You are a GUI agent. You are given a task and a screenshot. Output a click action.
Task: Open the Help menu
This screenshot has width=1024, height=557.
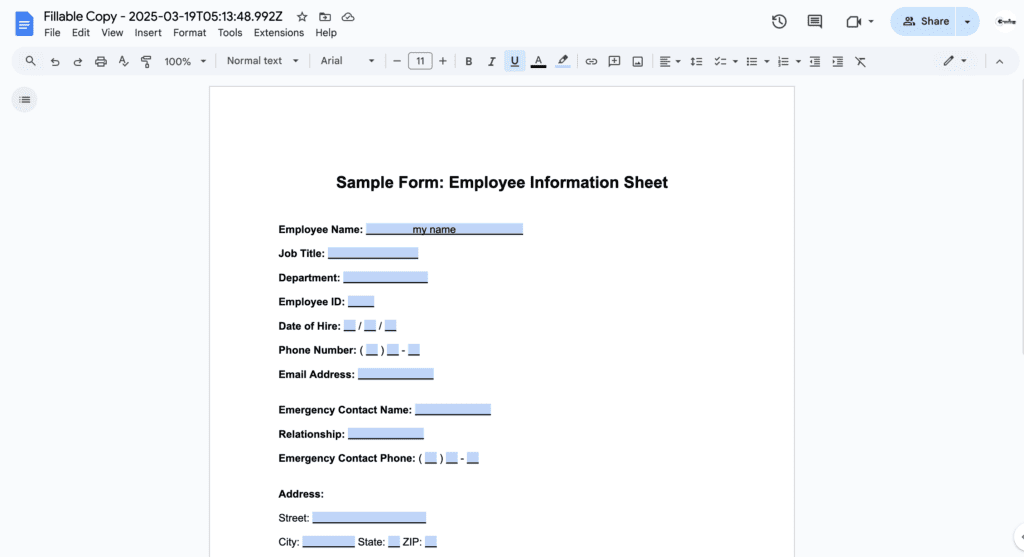coord(326,33)
